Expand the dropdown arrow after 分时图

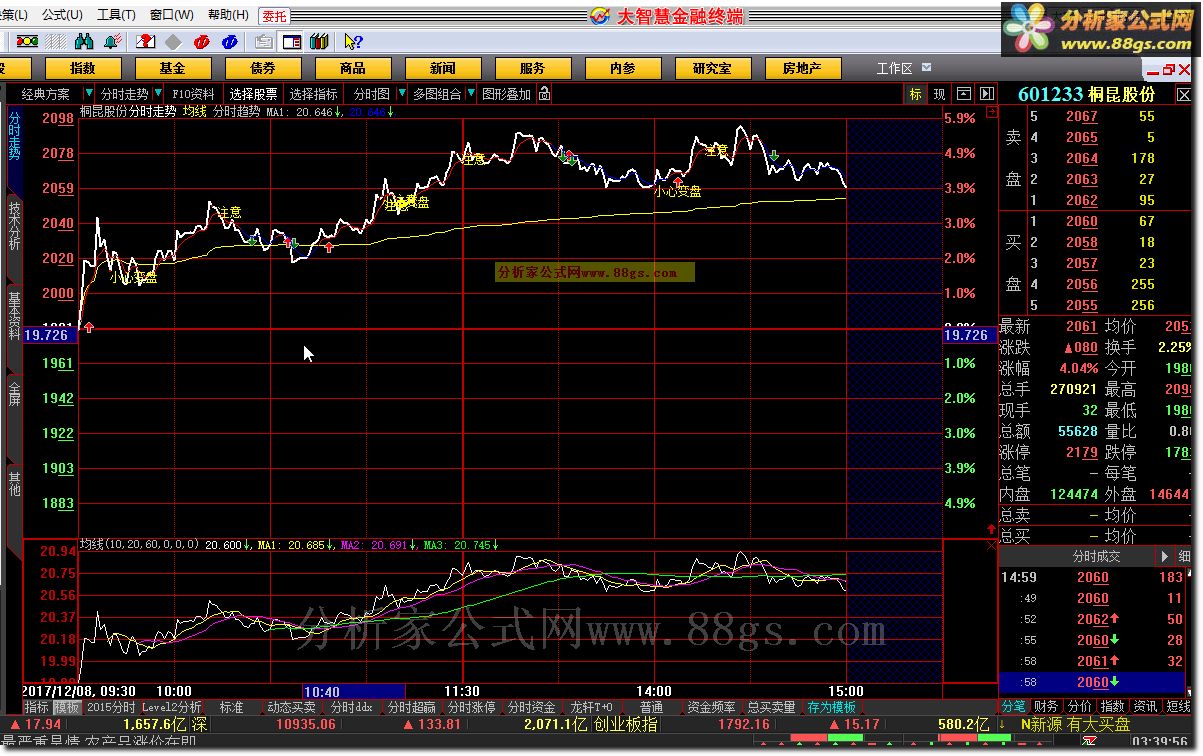[400, 94]
